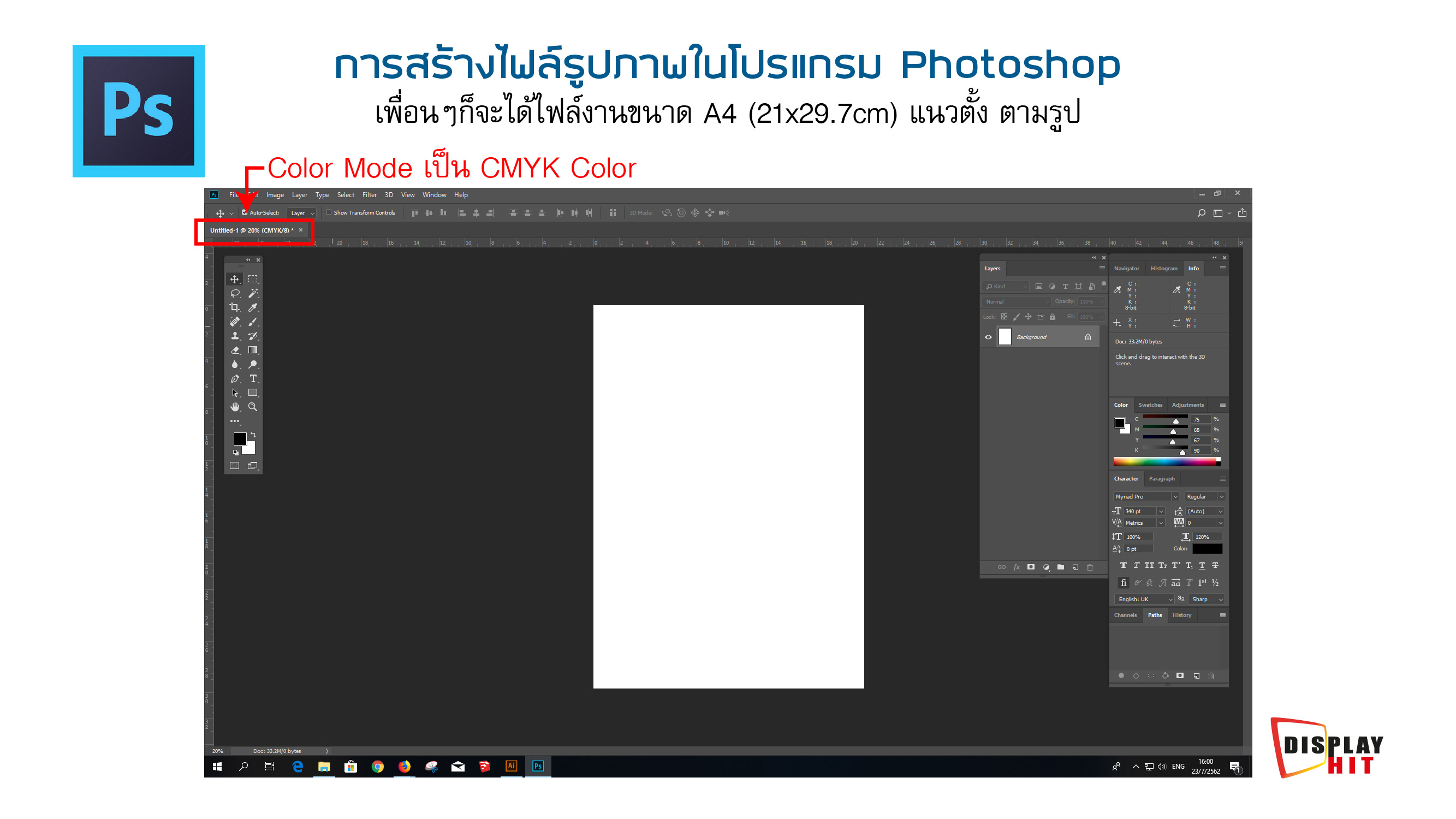Open the Filter menu
The height and width of the screenshot is (819, 1456).
click(369, 195)
